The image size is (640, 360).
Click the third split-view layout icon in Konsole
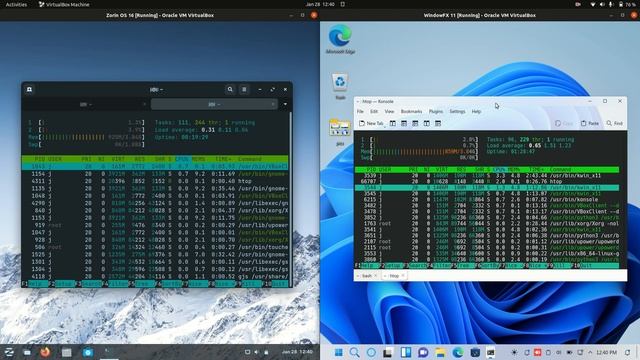pos(415,123)
